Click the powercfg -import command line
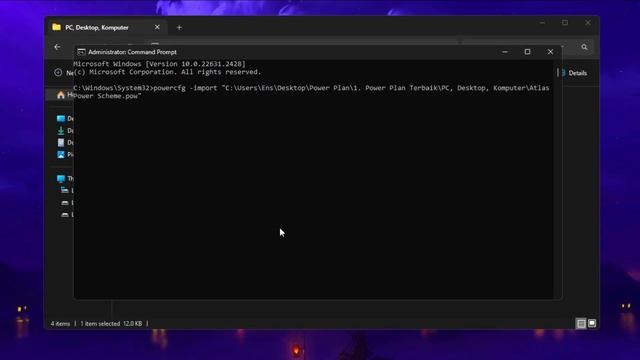 pos(311,88)
